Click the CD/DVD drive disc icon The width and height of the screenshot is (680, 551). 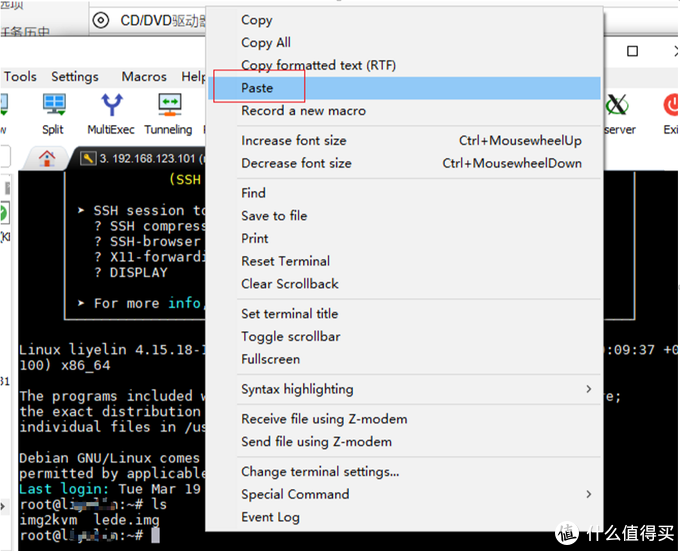(x=101, y=20)
